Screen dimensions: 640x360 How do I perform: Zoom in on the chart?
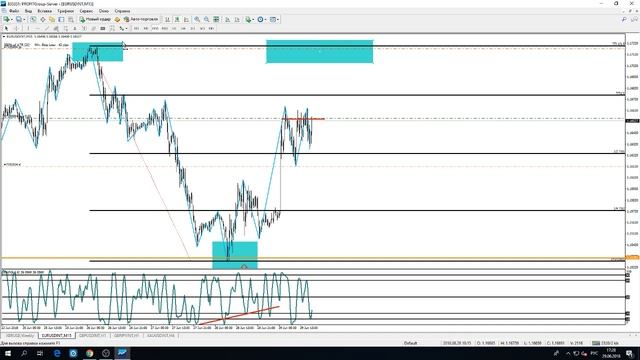[x=197, y=19]
